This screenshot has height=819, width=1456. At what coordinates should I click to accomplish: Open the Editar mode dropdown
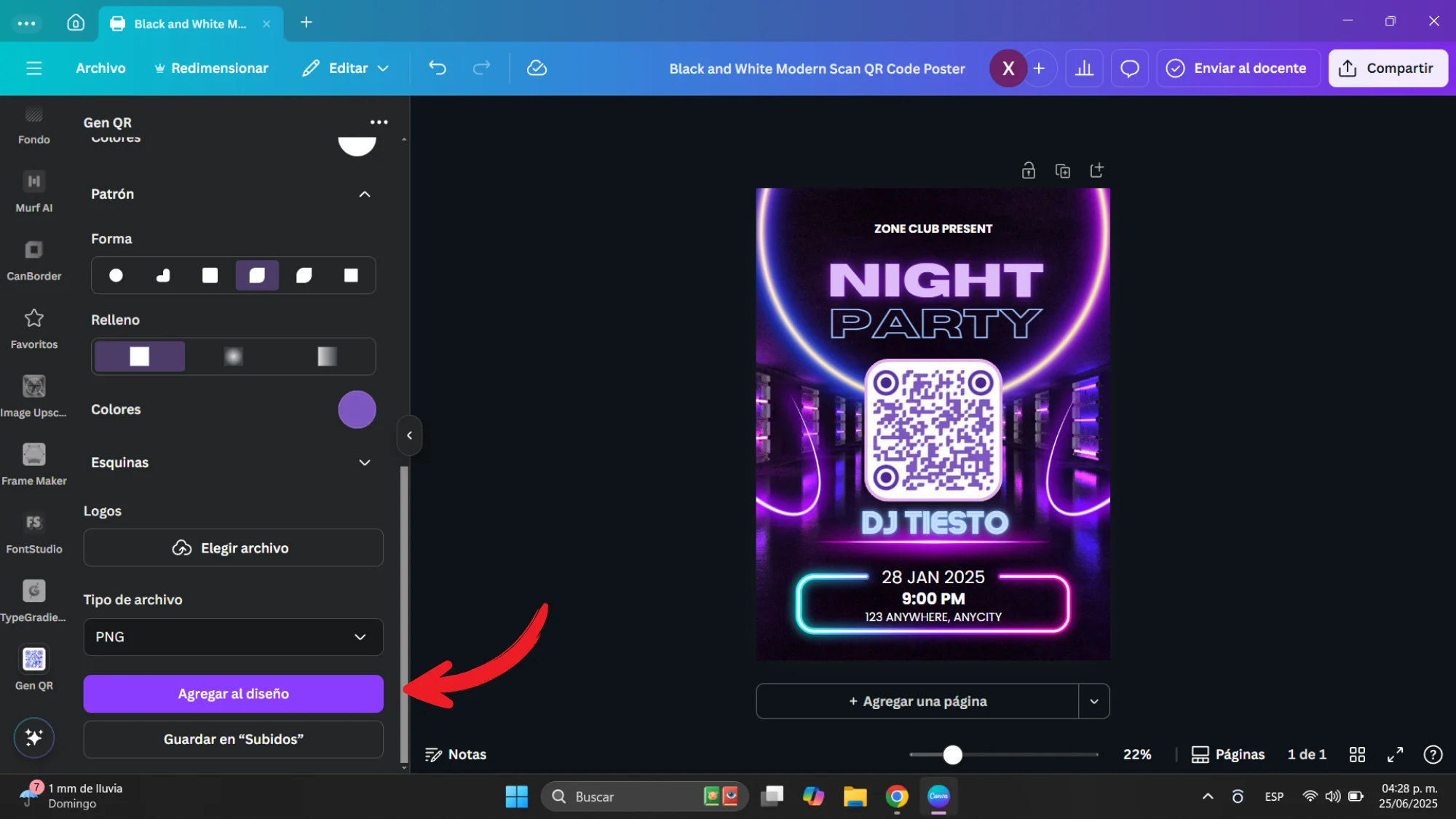point(346,68)
